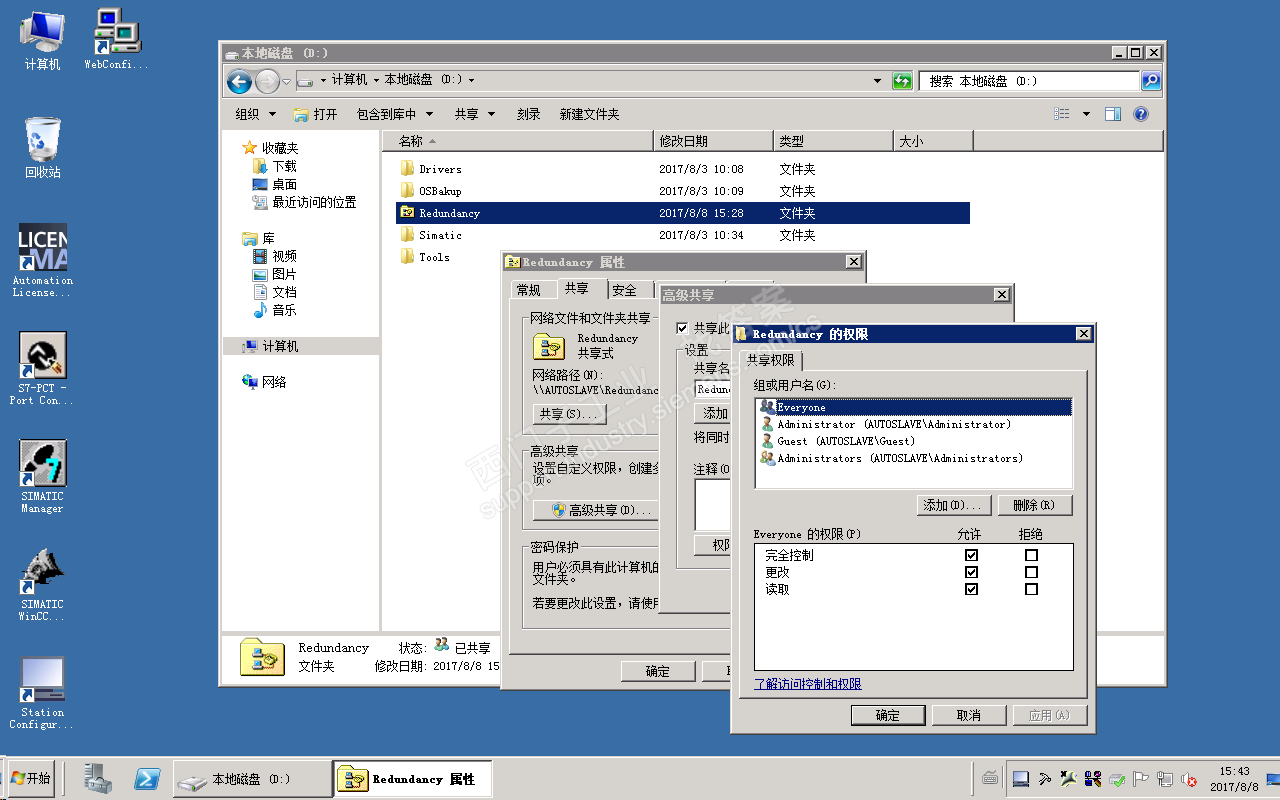Open the WebConfig desktop shortcut
This screenshot has height=800, width=1280.
point(116,40)
